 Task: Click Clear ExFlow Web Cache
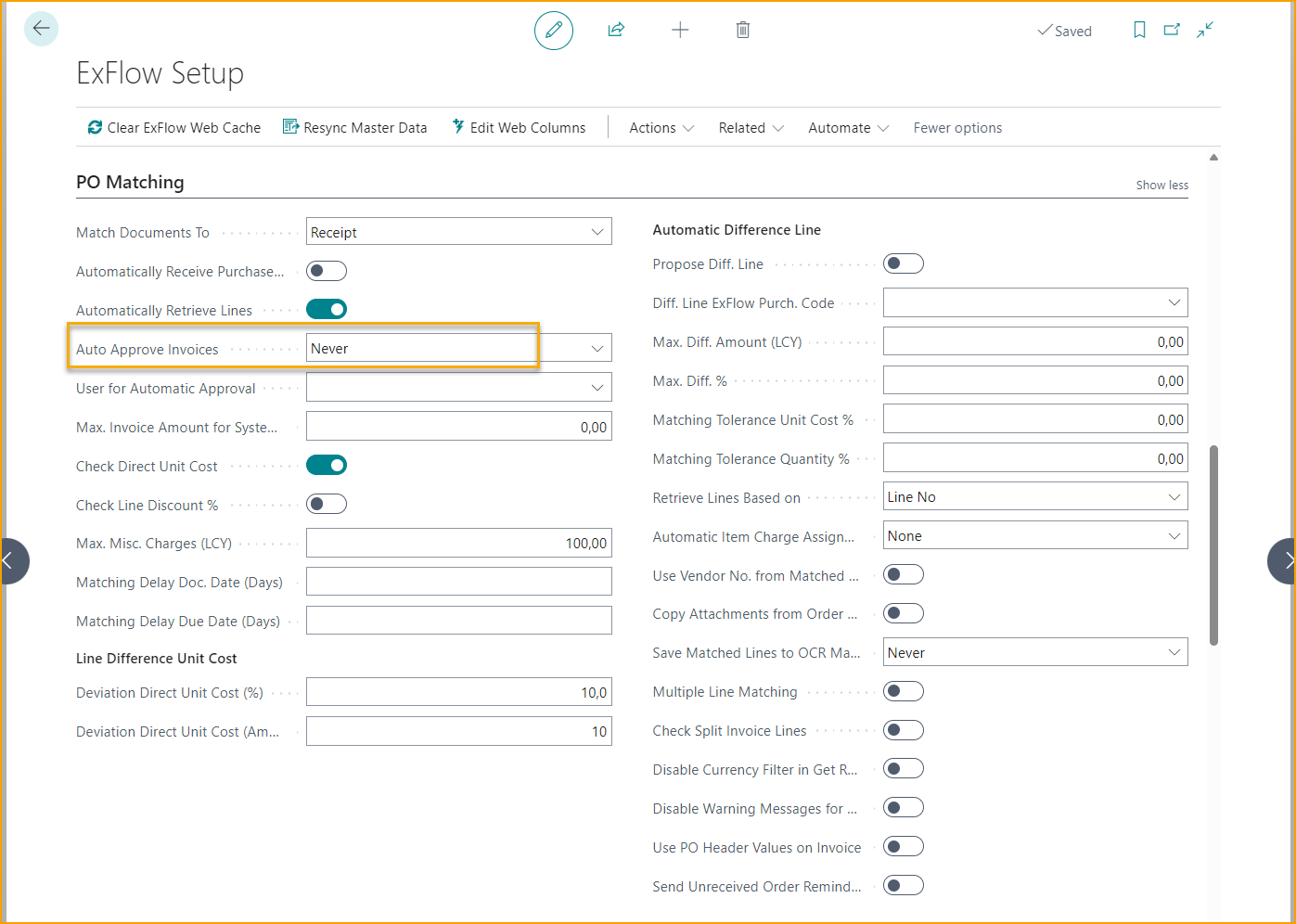173,128
